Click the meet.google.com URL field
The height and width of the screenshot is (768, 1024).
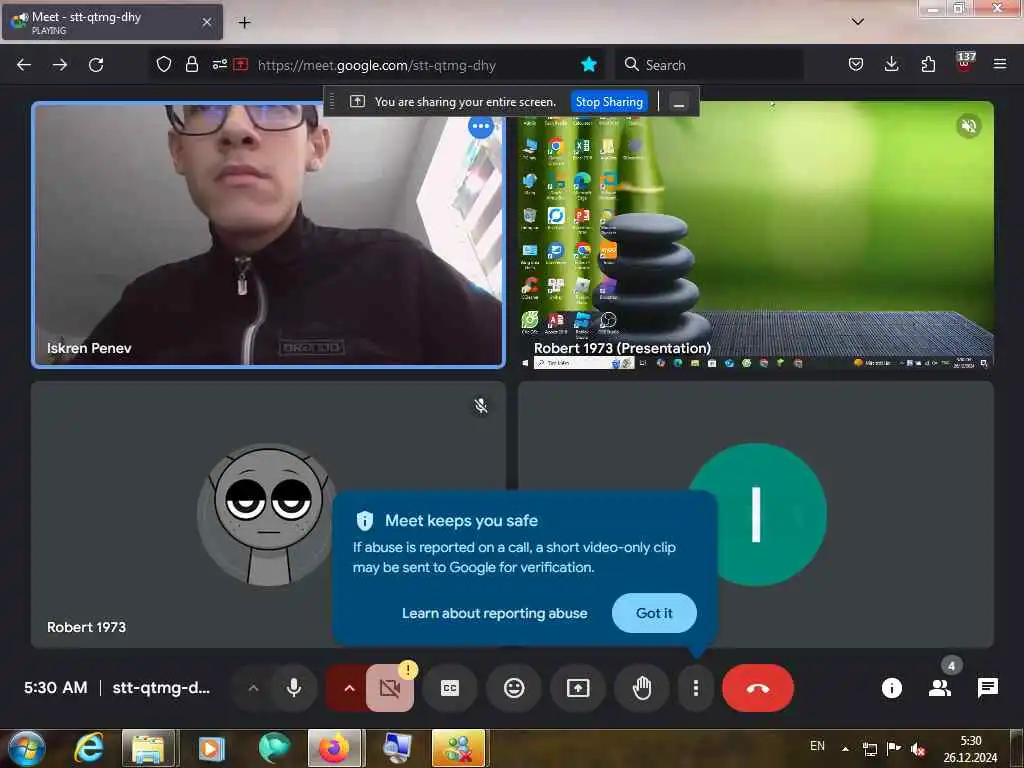377,65
